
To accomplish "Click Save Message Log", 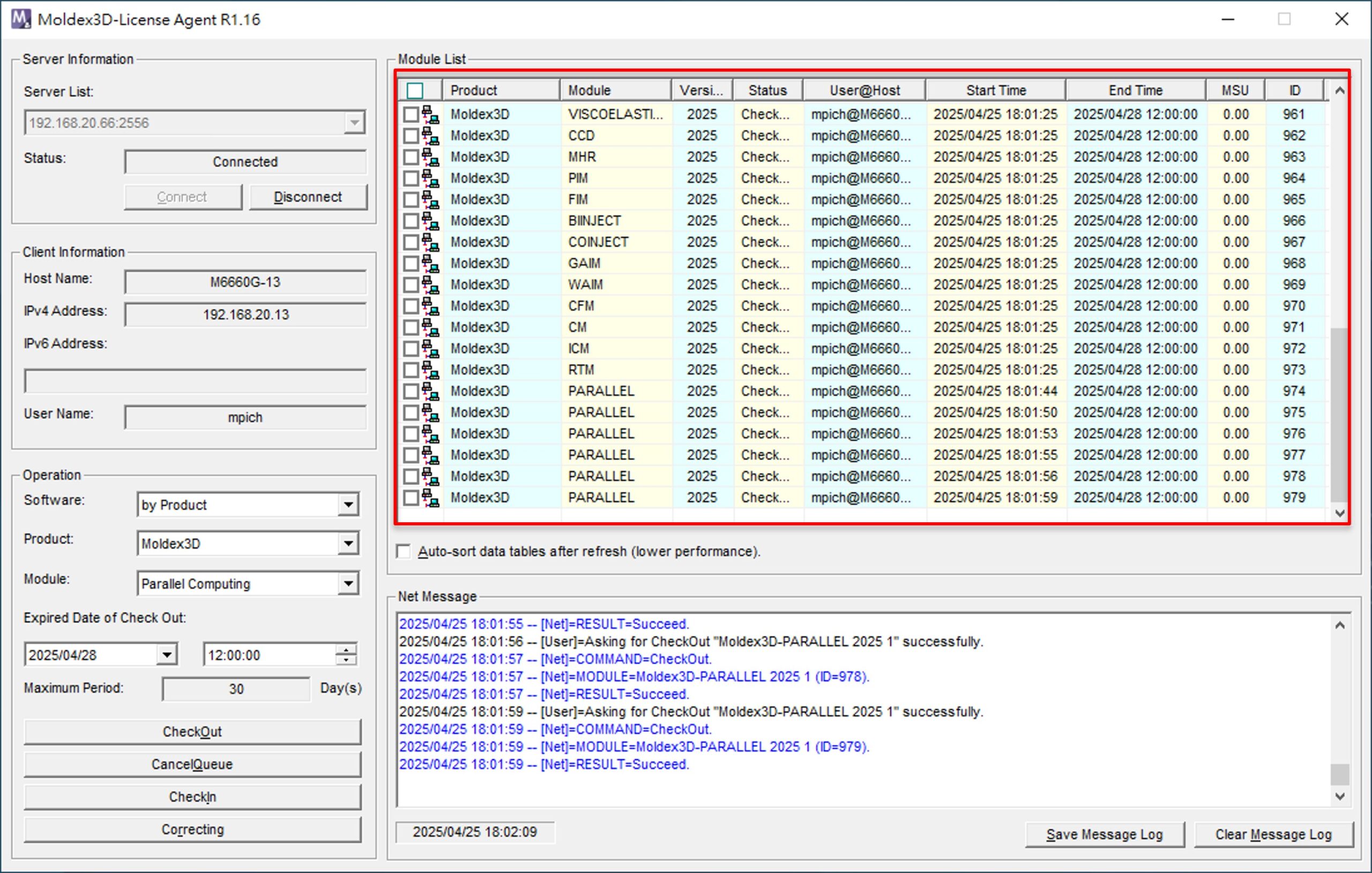I will (1104, 834).
